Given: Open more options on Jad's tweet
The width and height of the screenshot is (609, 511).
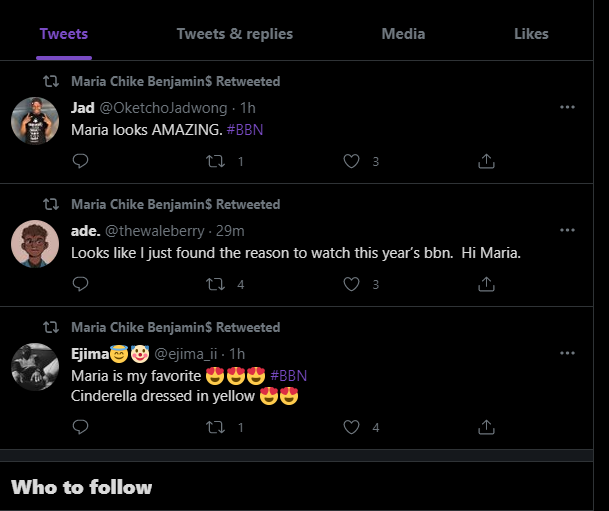Looking at the screenshot, I should point(567,107).
